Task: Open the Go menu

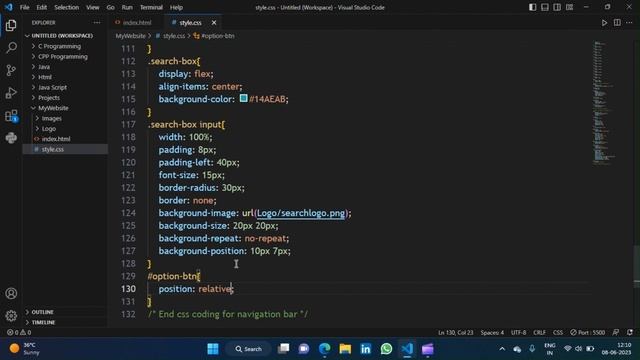Action: click(111, 7)
